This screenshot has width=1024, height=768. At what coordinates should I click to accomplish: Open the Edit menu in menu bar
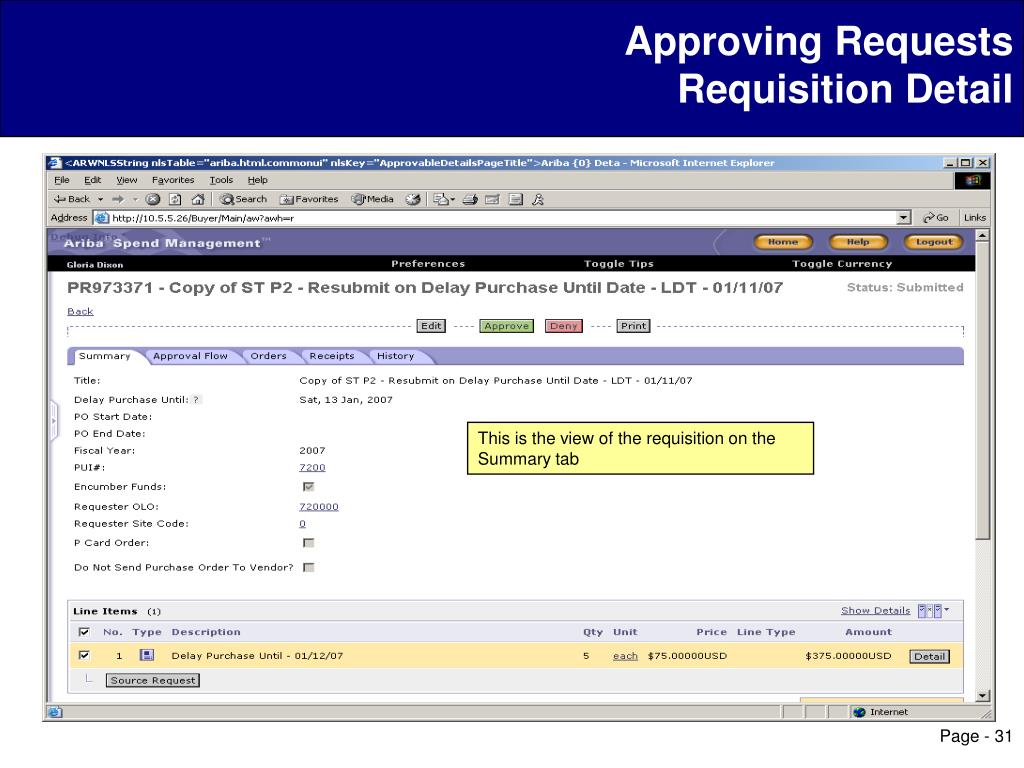[x=92, y=180]
